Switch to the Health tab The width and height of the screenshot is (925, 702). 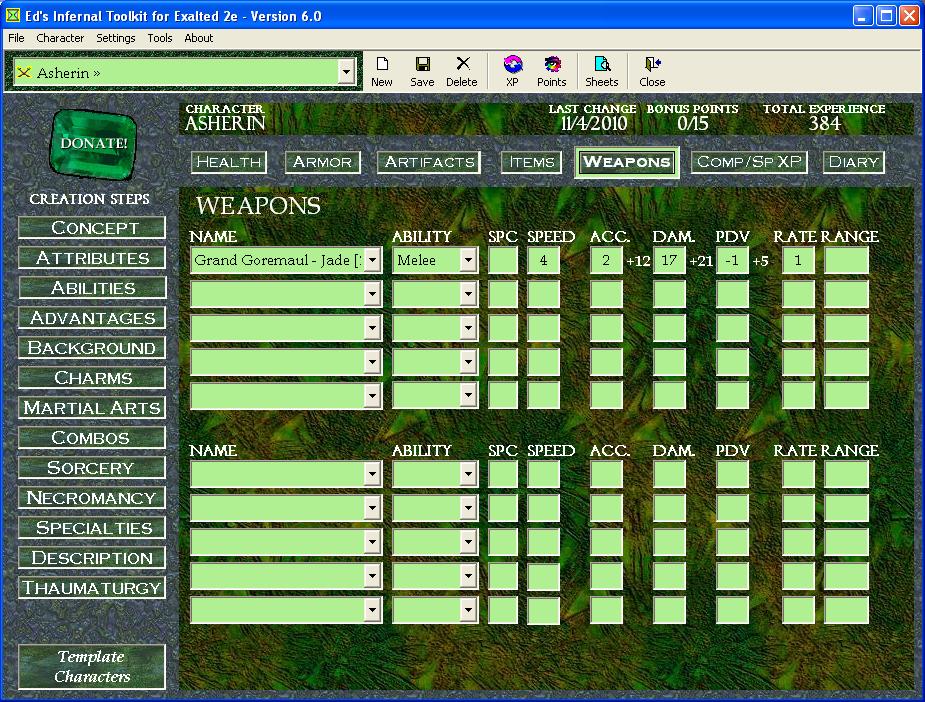229,162
